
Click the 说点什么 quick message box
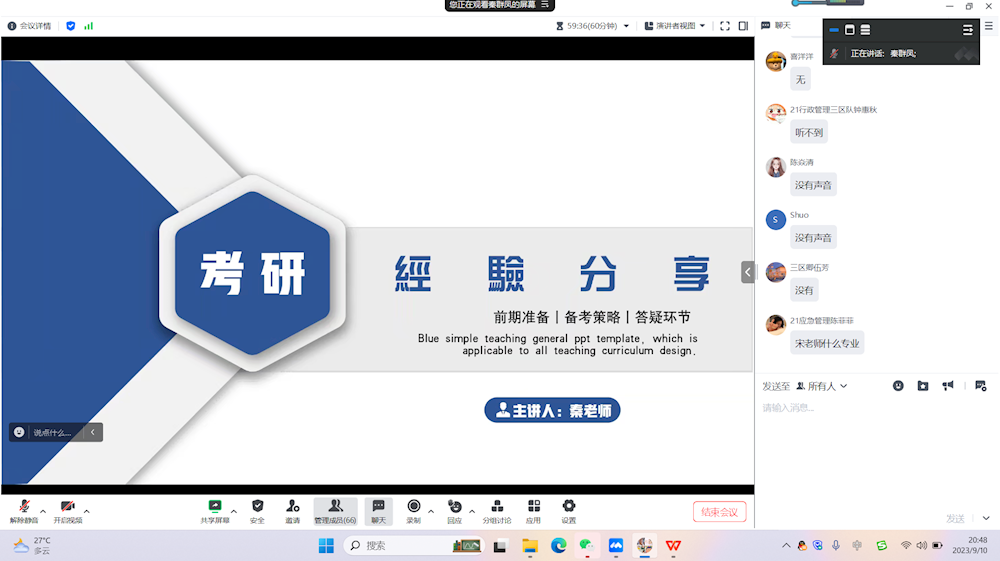coord(52,432)
